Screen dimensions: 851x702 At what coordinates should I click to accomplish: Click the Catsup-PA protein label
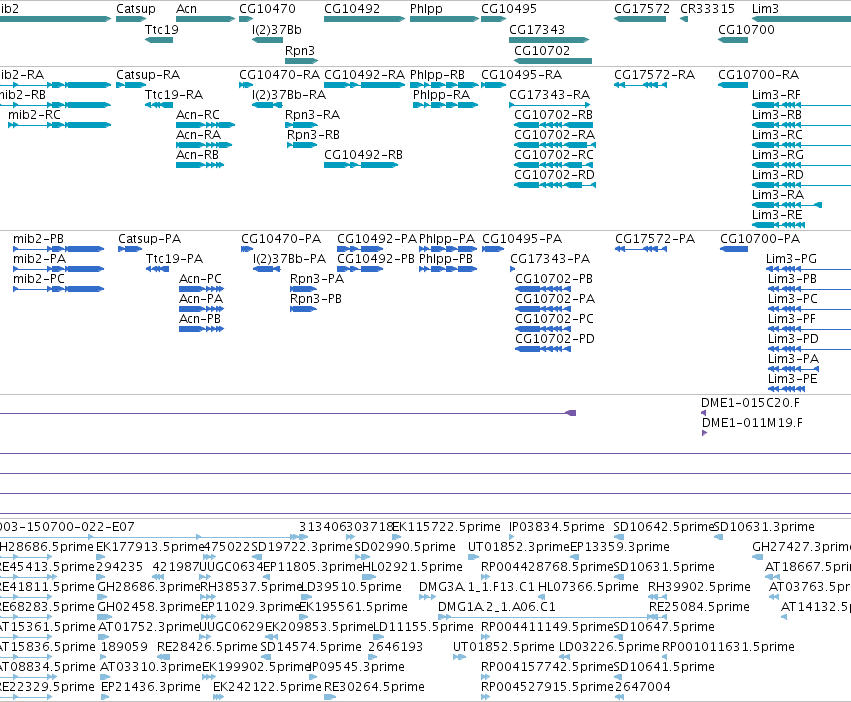[x=150, y=238]
